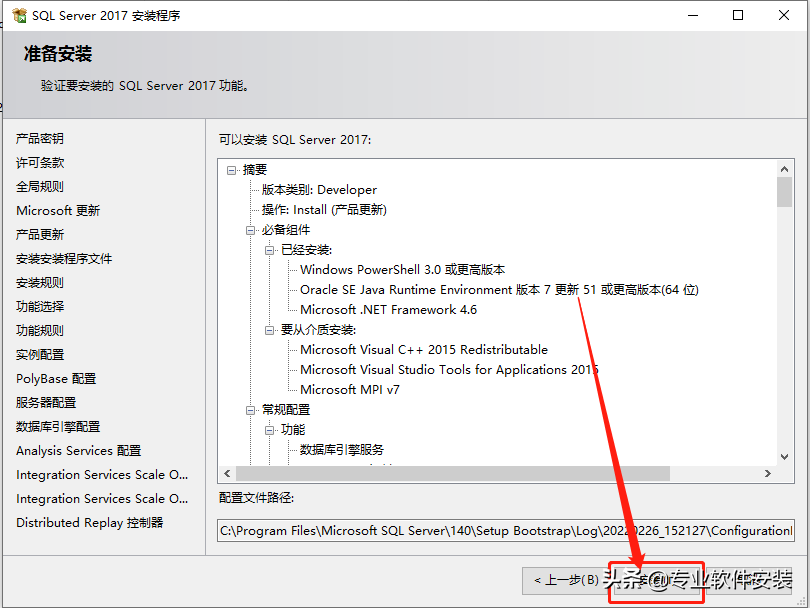This screenshot has width=810, height=608.
Task: Select 数据库引擎服务 in the tree
Action: tap(342, 449)
